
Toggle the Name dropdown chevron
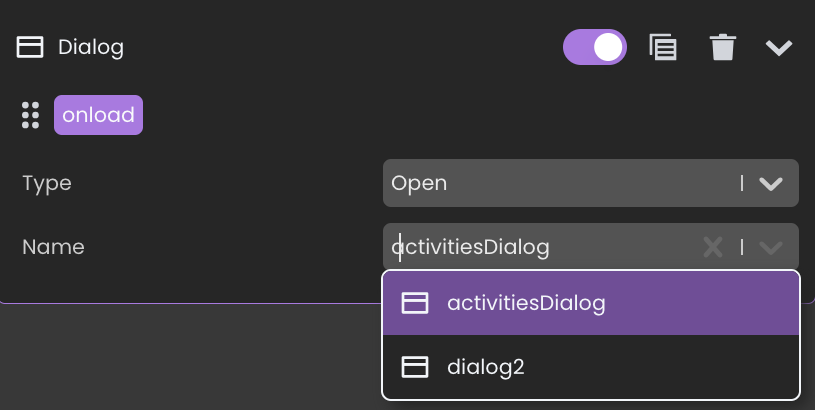click(x=771, y=247)
